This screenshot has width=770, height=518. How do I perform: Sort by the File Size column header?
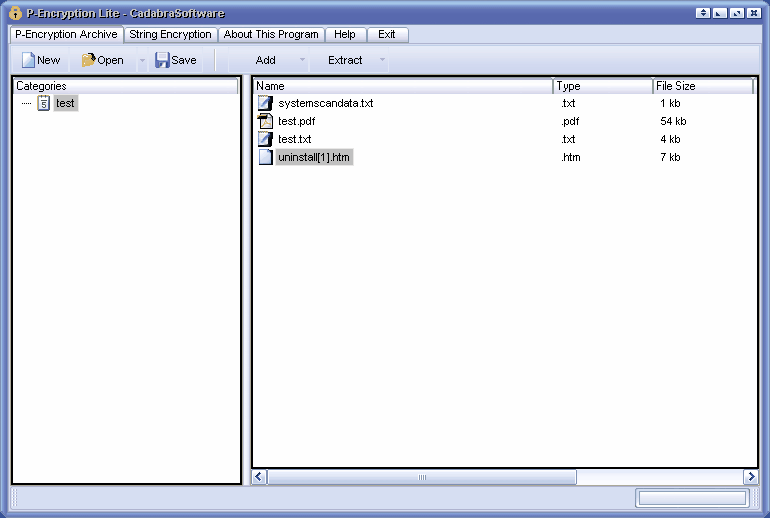pos(703,86)
